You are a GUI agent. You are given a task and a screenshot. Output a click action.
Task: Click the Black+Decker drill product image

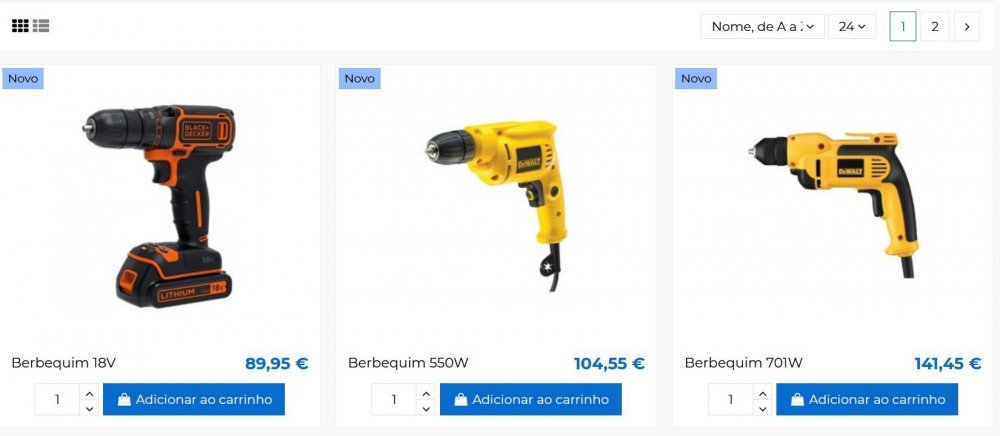click(159, 207)
